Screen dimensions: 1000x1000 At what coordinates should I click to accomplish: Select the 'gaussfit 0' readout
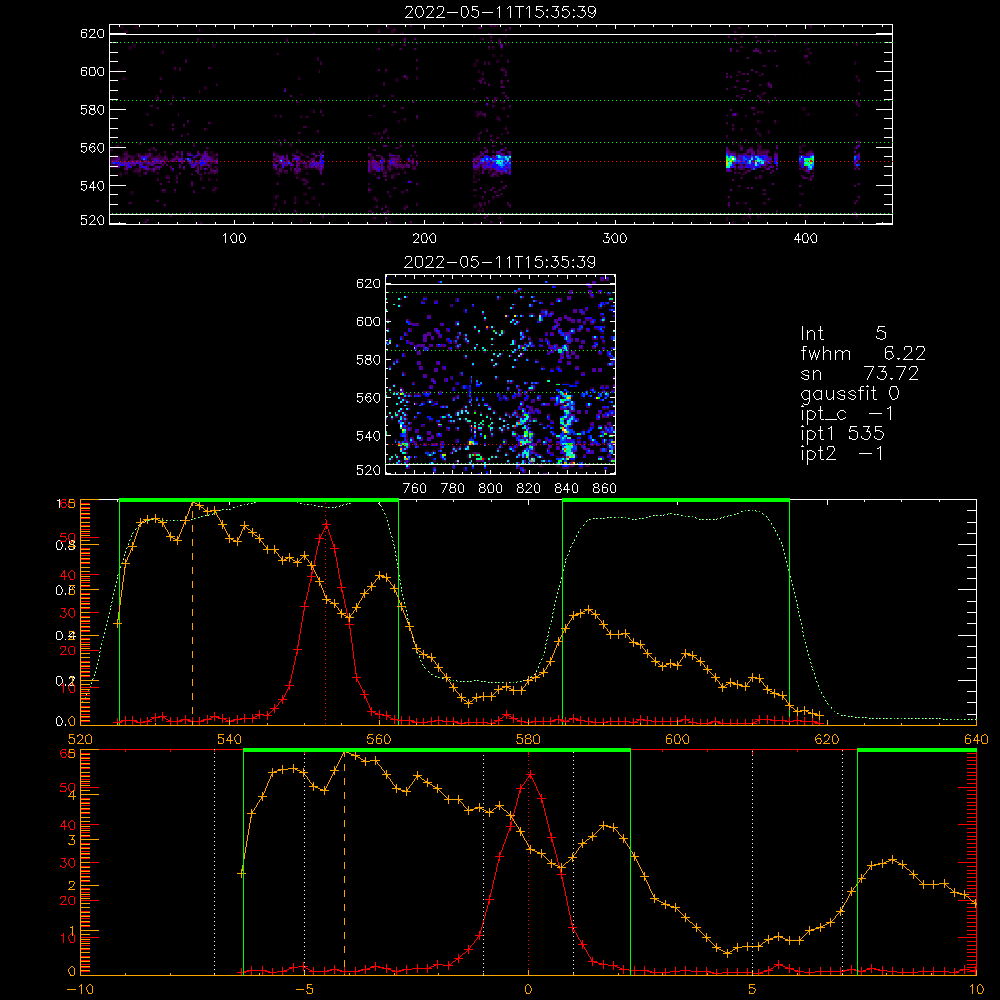[850, 393]
